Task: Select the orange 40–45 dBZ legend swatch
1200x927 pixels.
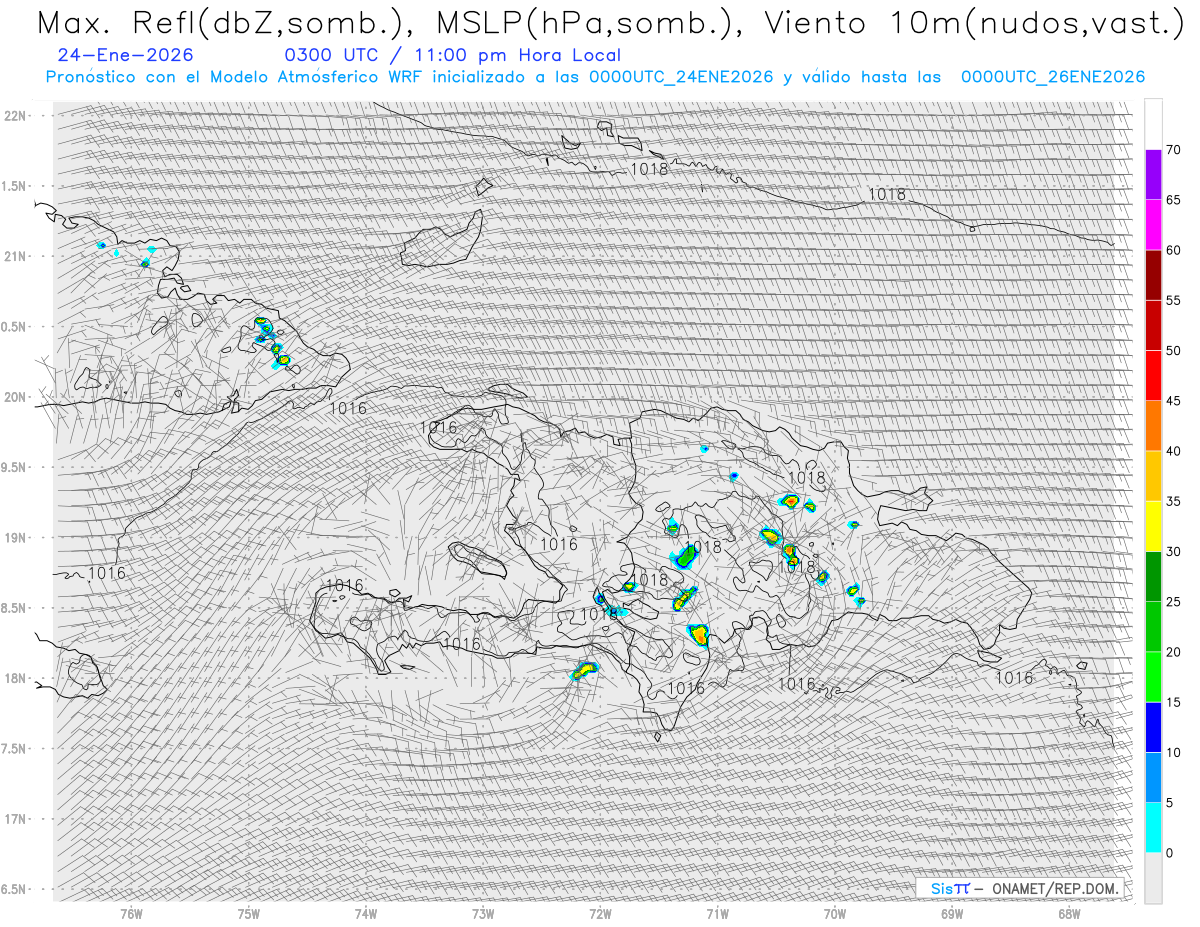Action: click(1153, 426)
